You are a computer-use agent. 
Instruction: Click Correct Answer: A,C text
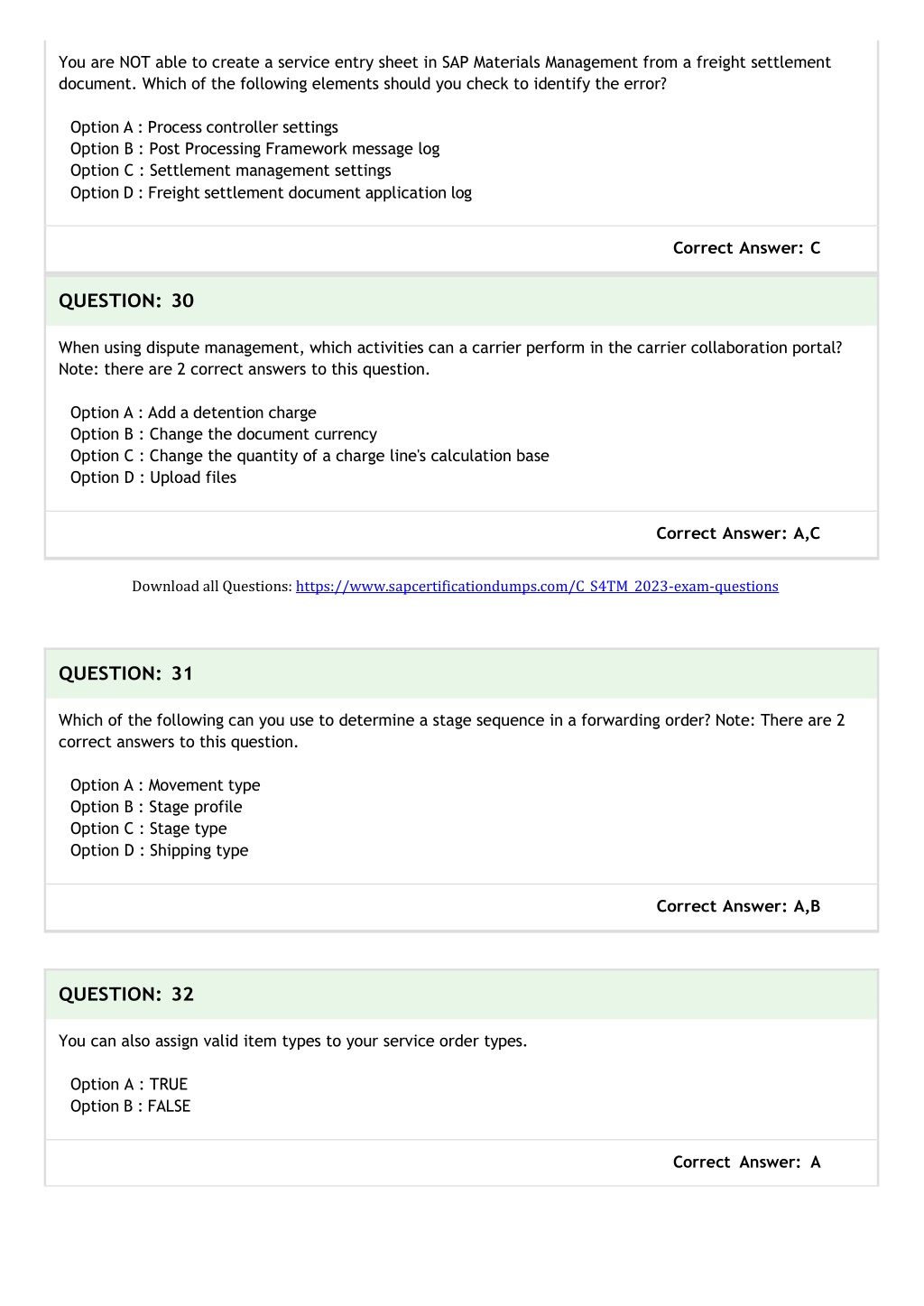pyautogui.click(x=738, y=533)
